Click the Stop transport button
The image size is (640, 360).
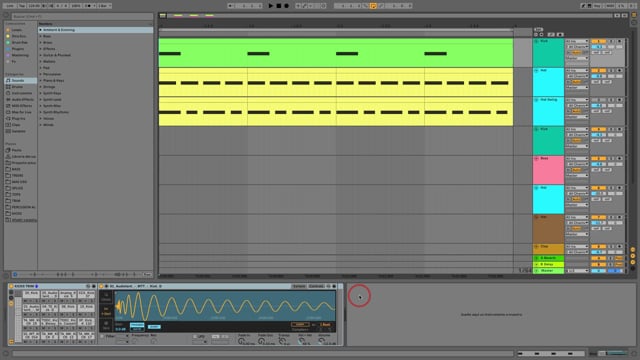coord(279,6)
